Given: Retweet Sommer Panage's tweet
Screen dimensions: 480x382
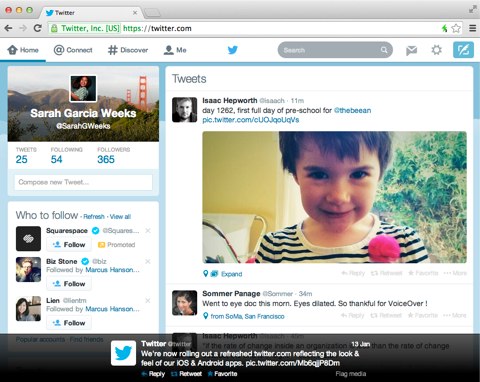Looking at the screenshot, I should (386, 315).
